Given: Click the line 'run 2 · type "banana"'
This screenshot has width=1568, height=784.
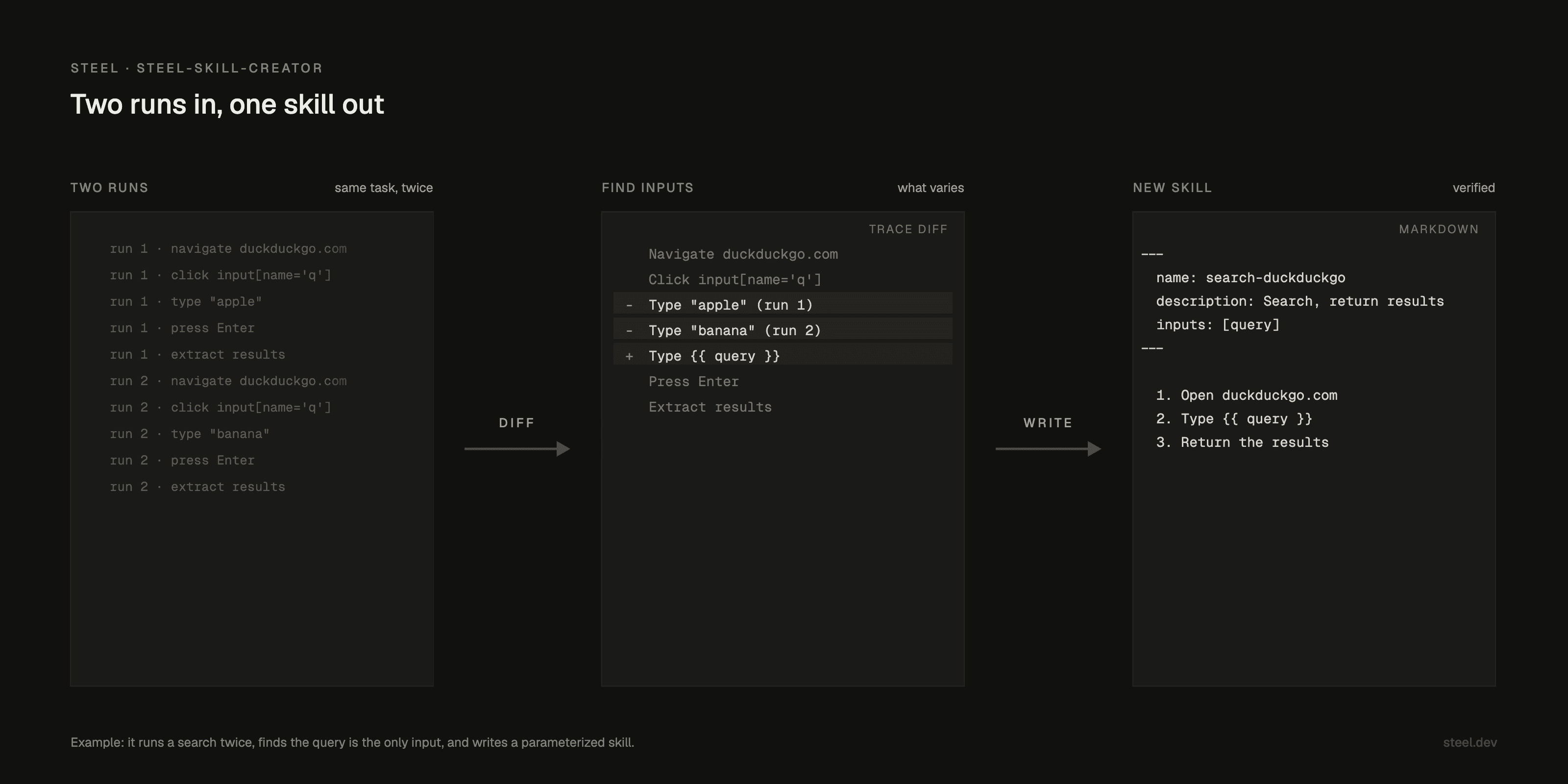Looking at the screenshot, I should tap(189, 434).
